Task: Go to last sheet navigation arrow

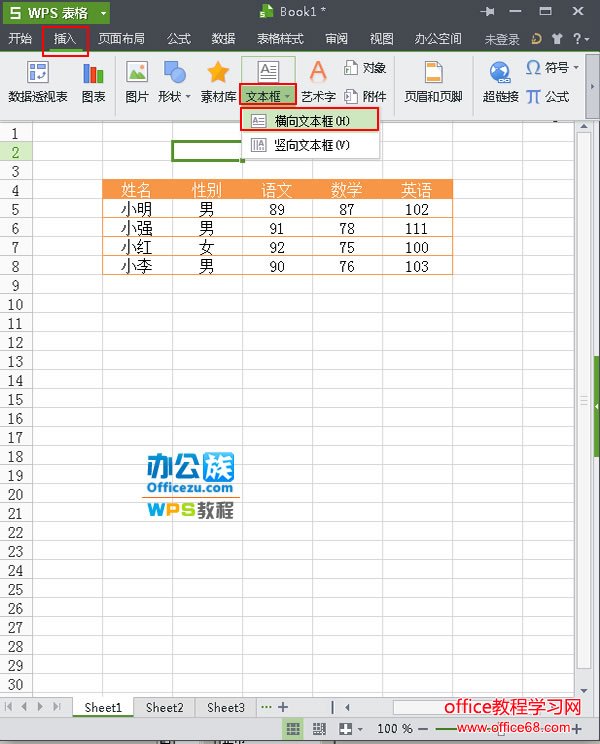Action: tap(57, 707)
